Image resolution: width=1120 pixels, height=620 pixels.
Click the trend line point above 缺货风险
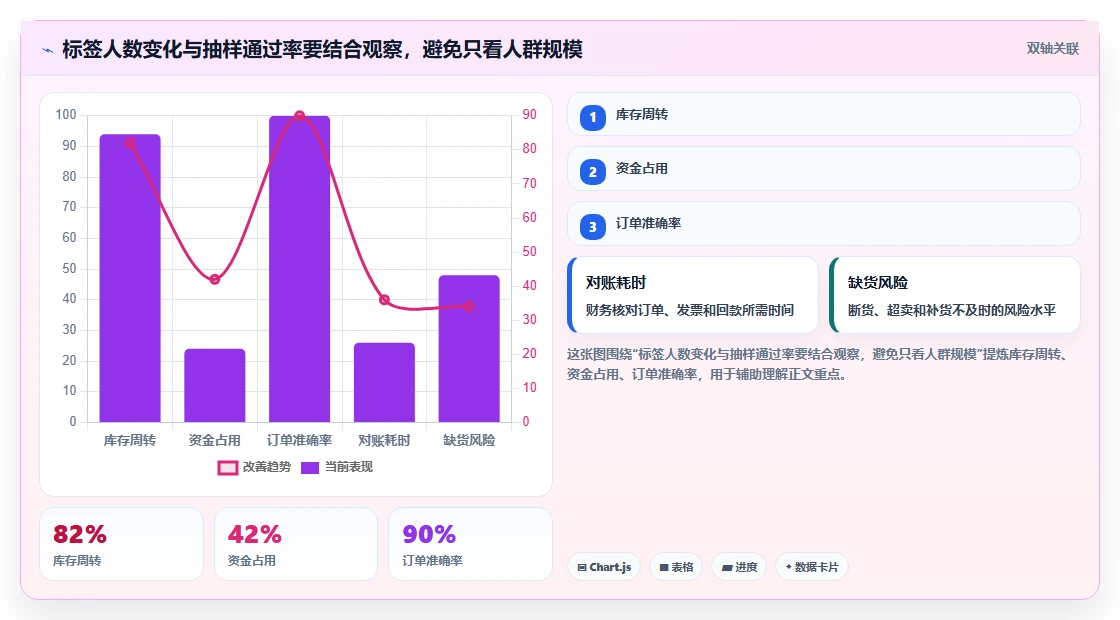[469, 306]
